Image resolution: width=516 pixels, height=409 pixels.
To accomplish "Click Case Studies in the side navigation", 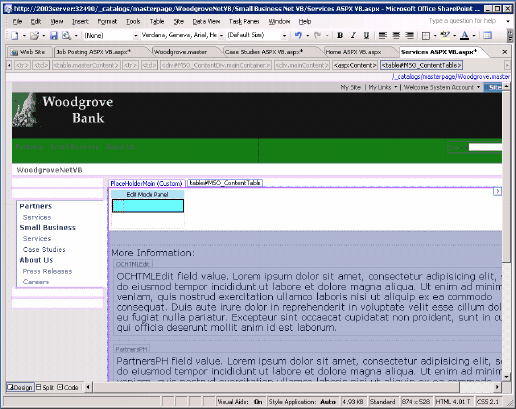I will tap(44, 250).
